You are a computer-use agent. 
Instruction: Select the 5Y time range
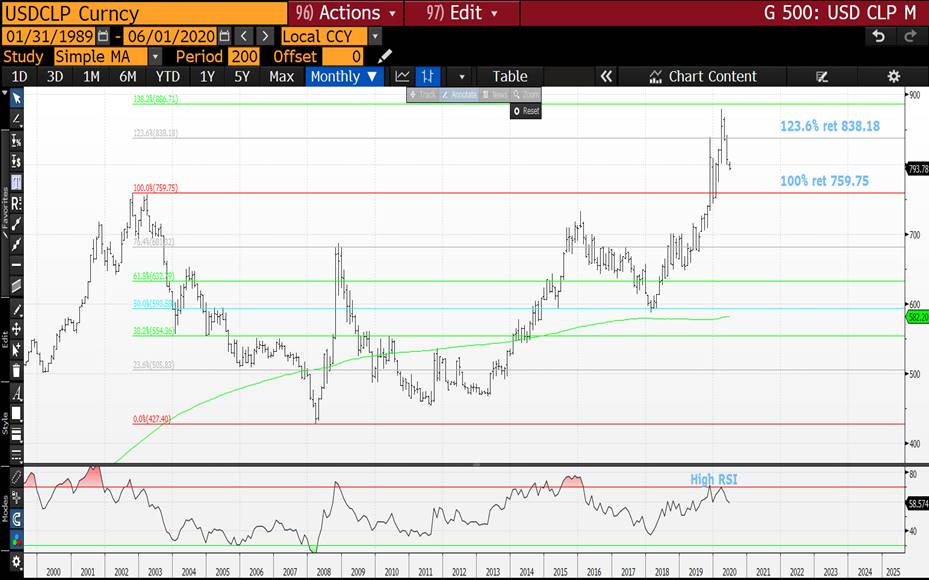[x=242, y=76]
